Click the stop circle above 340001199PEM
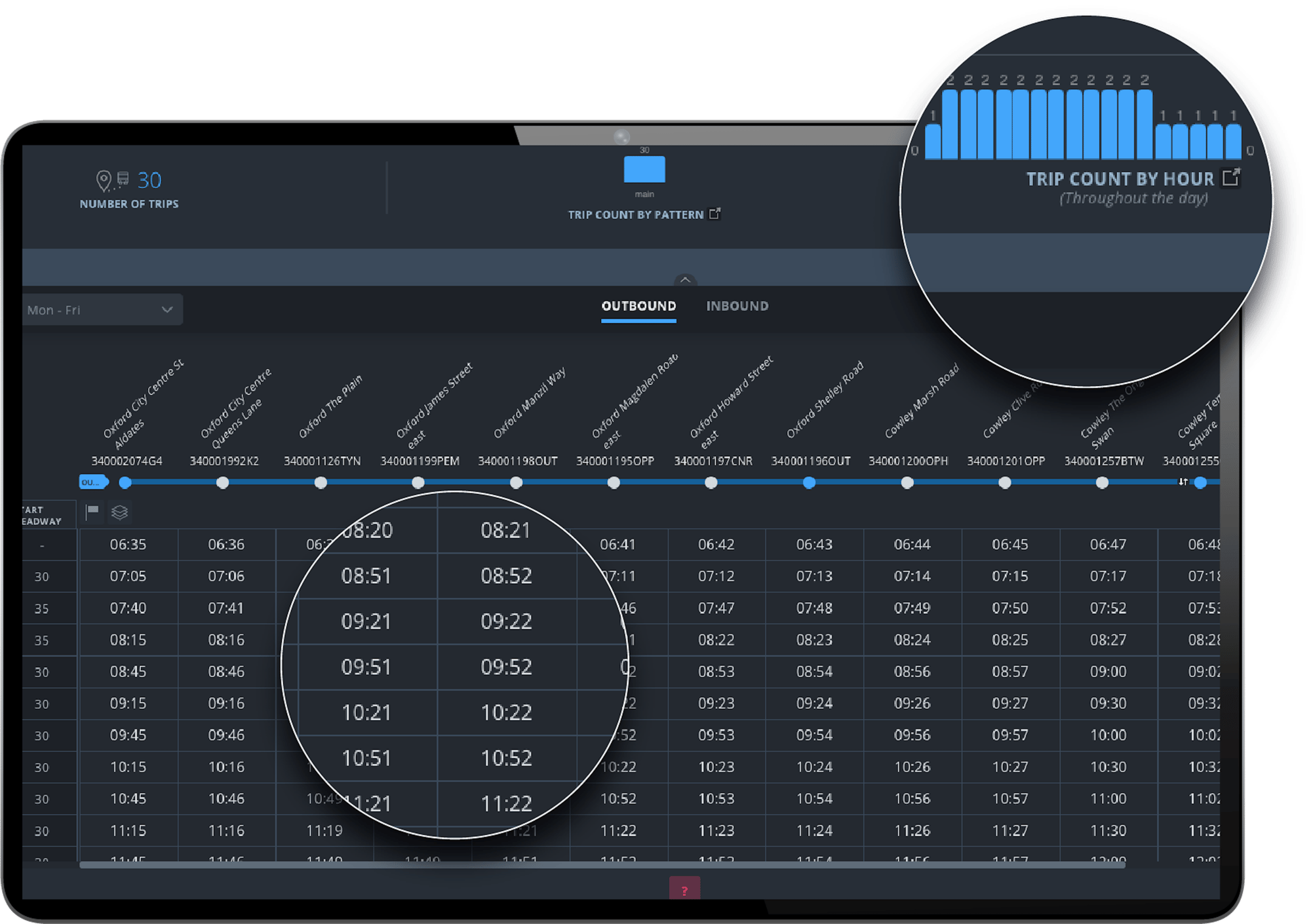This screenshot has width=1311, height=924. pyautogui.click(x=418, y=483)
